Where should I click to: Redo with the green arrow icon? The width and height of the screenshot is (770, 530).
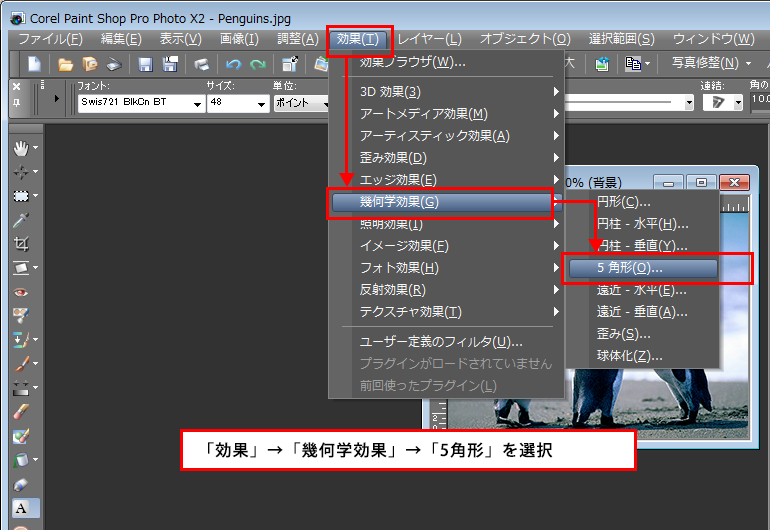coord(258,64)
